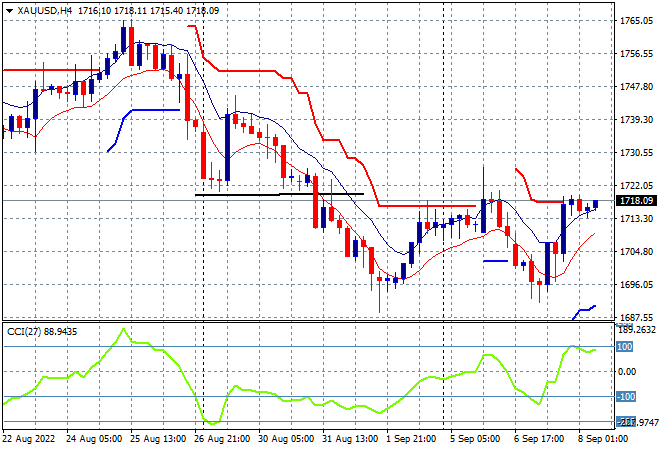
Task: Click the CCI -100 level label
Action: click(x=626, y=397)
